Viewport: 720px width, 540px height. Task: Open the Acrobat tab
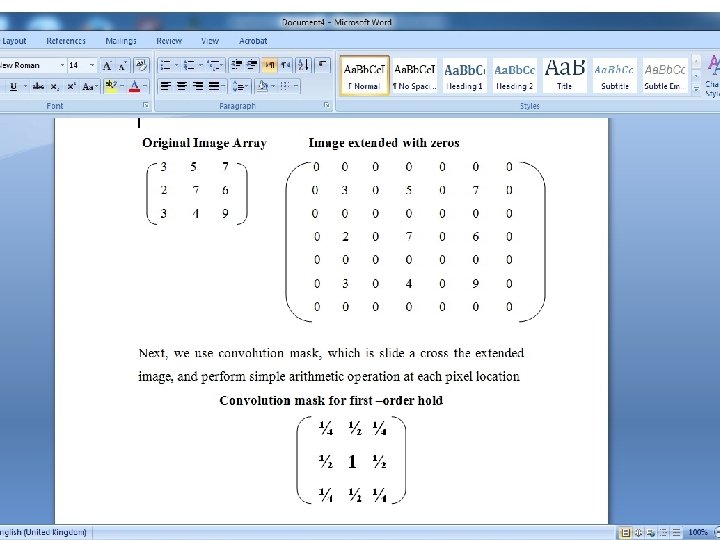(x=253, y=41)
